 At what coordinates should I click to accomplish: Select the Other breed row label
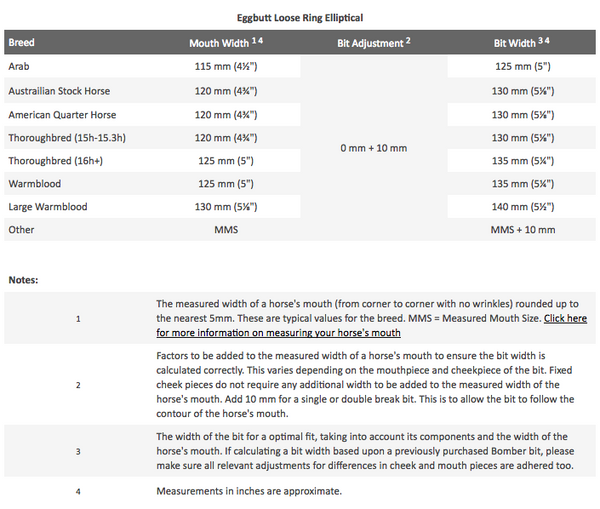pyautogui.click(x=21, y=230)
